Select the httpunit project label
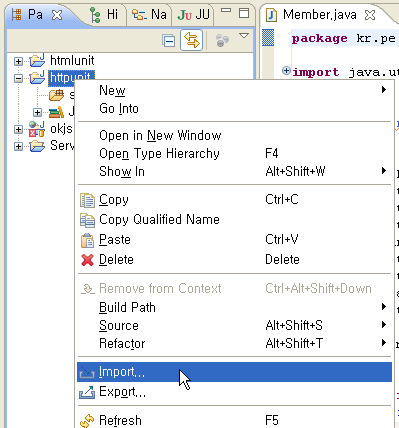The width and height of the screenshot is (399, 428). 71,77
